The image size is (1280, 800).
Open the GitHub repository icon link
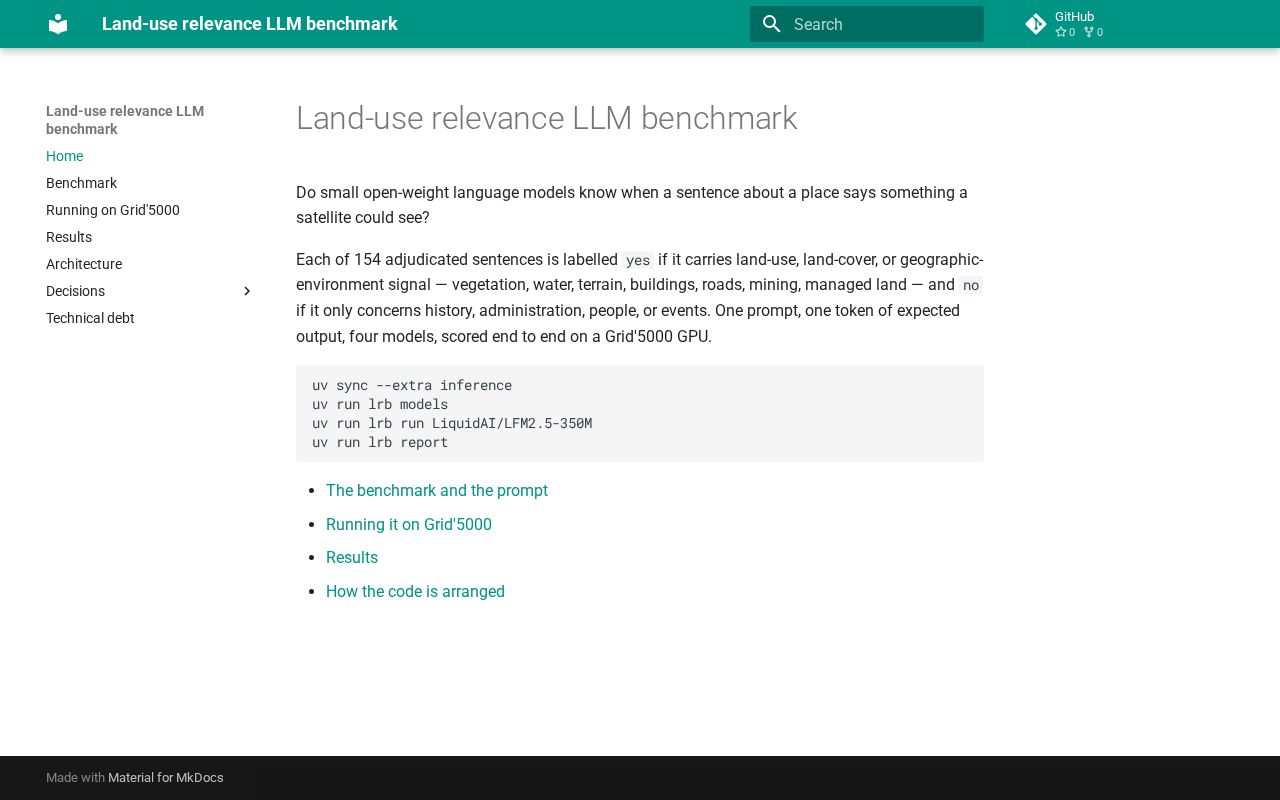coord(1036,24)
